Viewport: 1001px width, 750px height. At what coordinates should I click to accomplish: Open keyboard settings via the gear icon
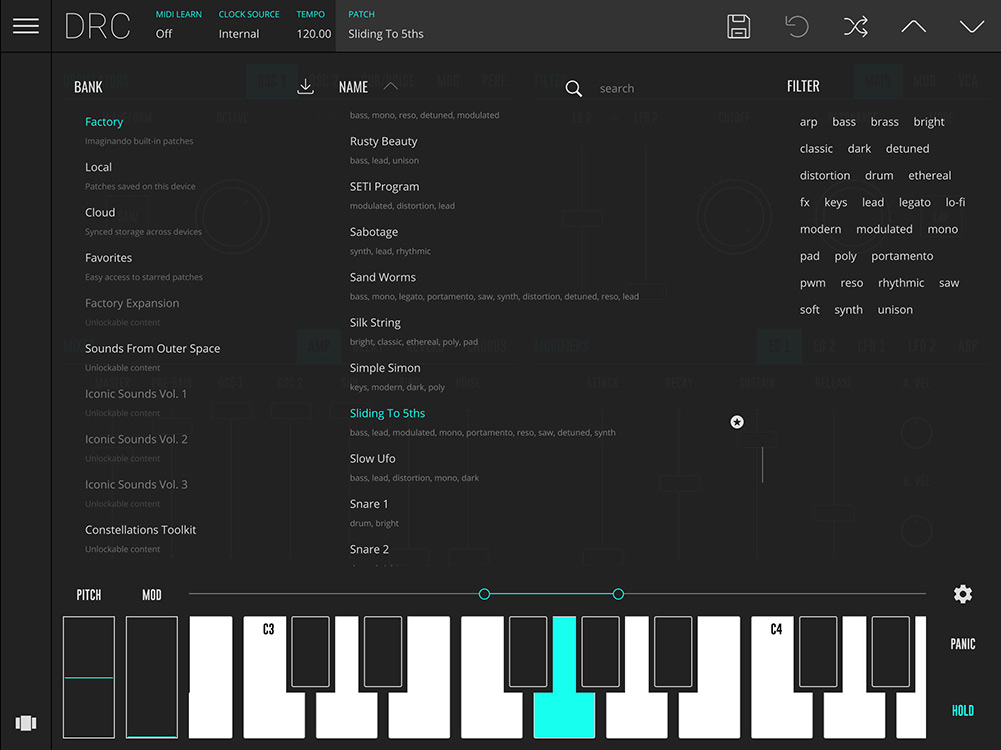coord(962,594)
